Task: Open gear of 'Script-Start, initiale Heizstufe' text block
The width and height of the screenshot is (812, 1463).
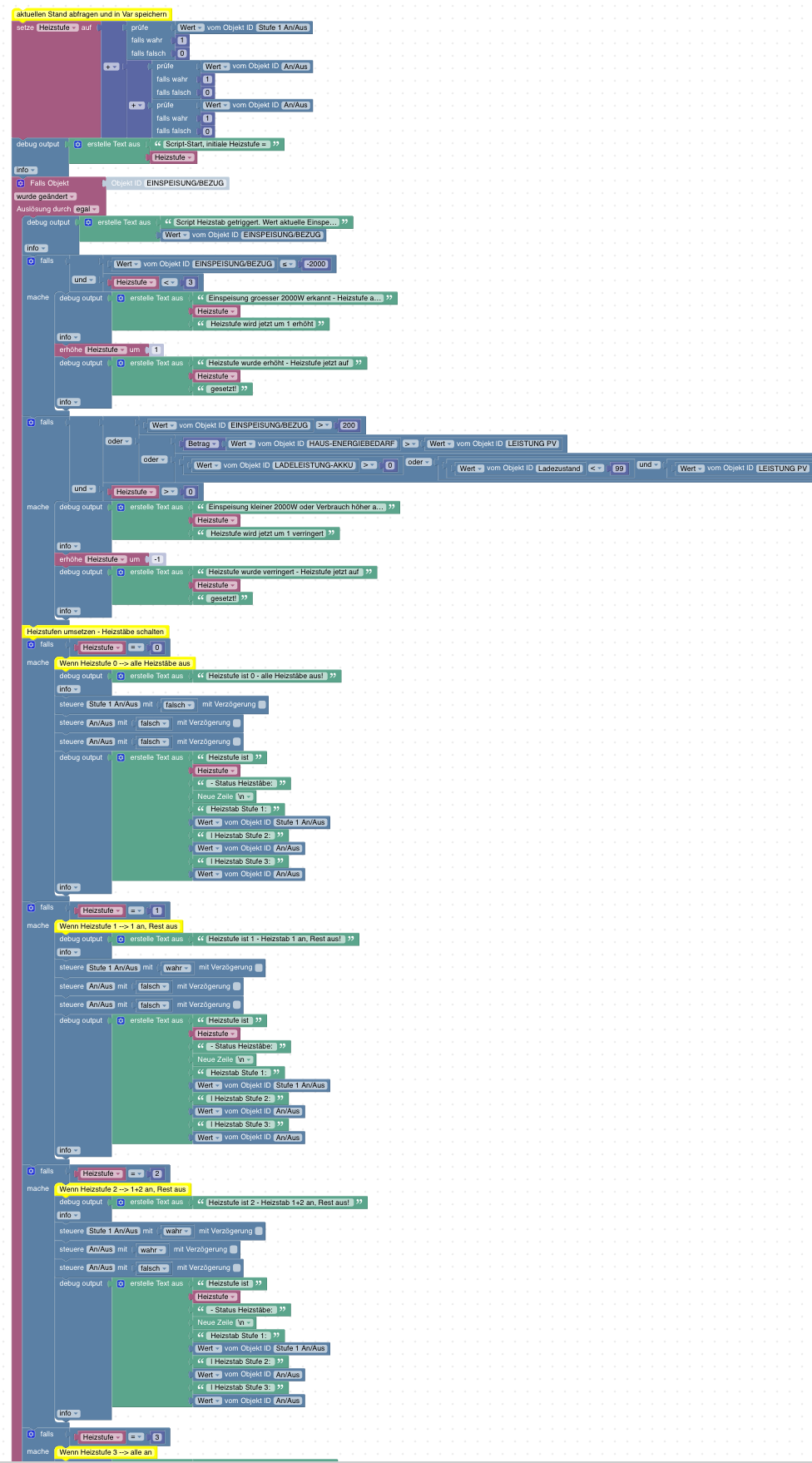Action: 78,144
